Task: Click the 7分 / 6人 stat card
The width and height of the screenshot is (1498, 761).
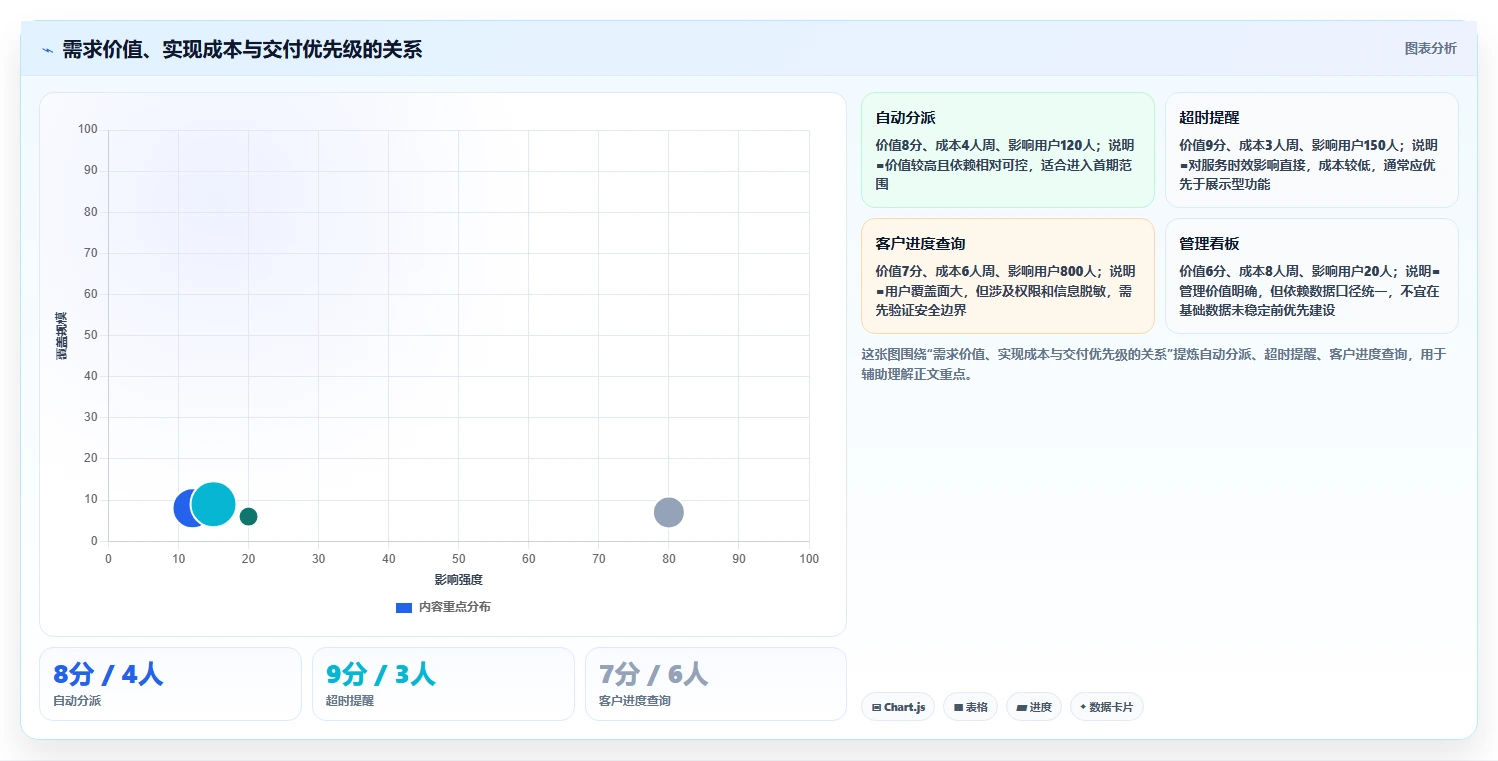Action: tap(716, 684)
